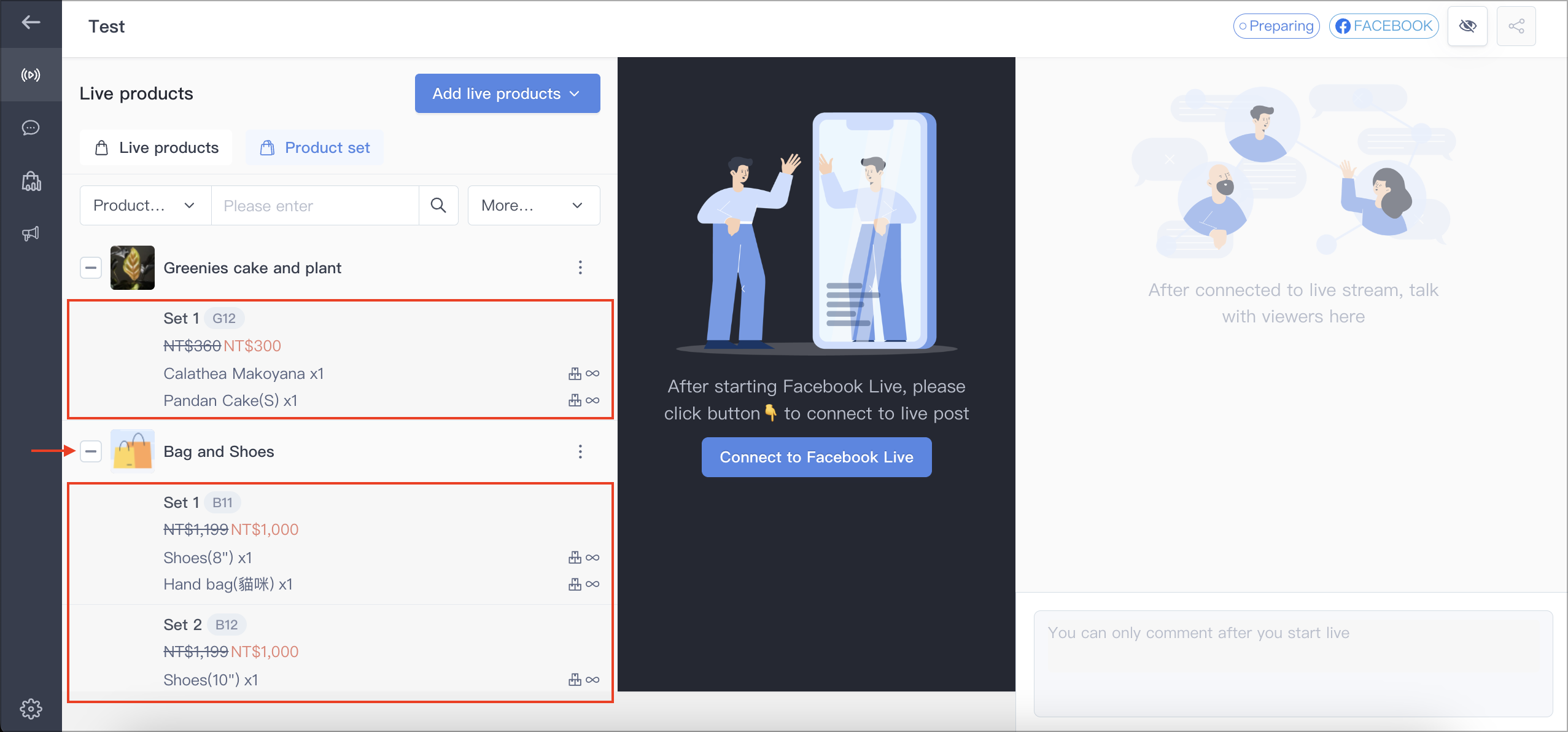Viewport: 1568px width, 732px height.
Task: Open the shop analytics sidebar icon
Action: pos(31,181)
